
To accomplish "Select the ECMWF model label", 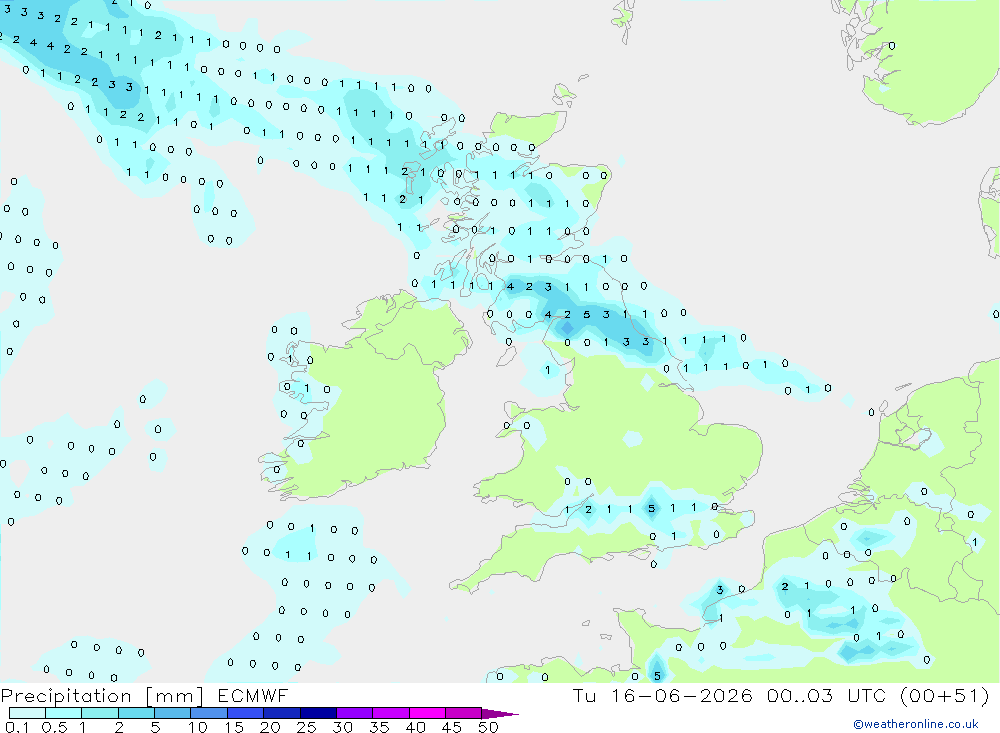I will pos(253,695).
